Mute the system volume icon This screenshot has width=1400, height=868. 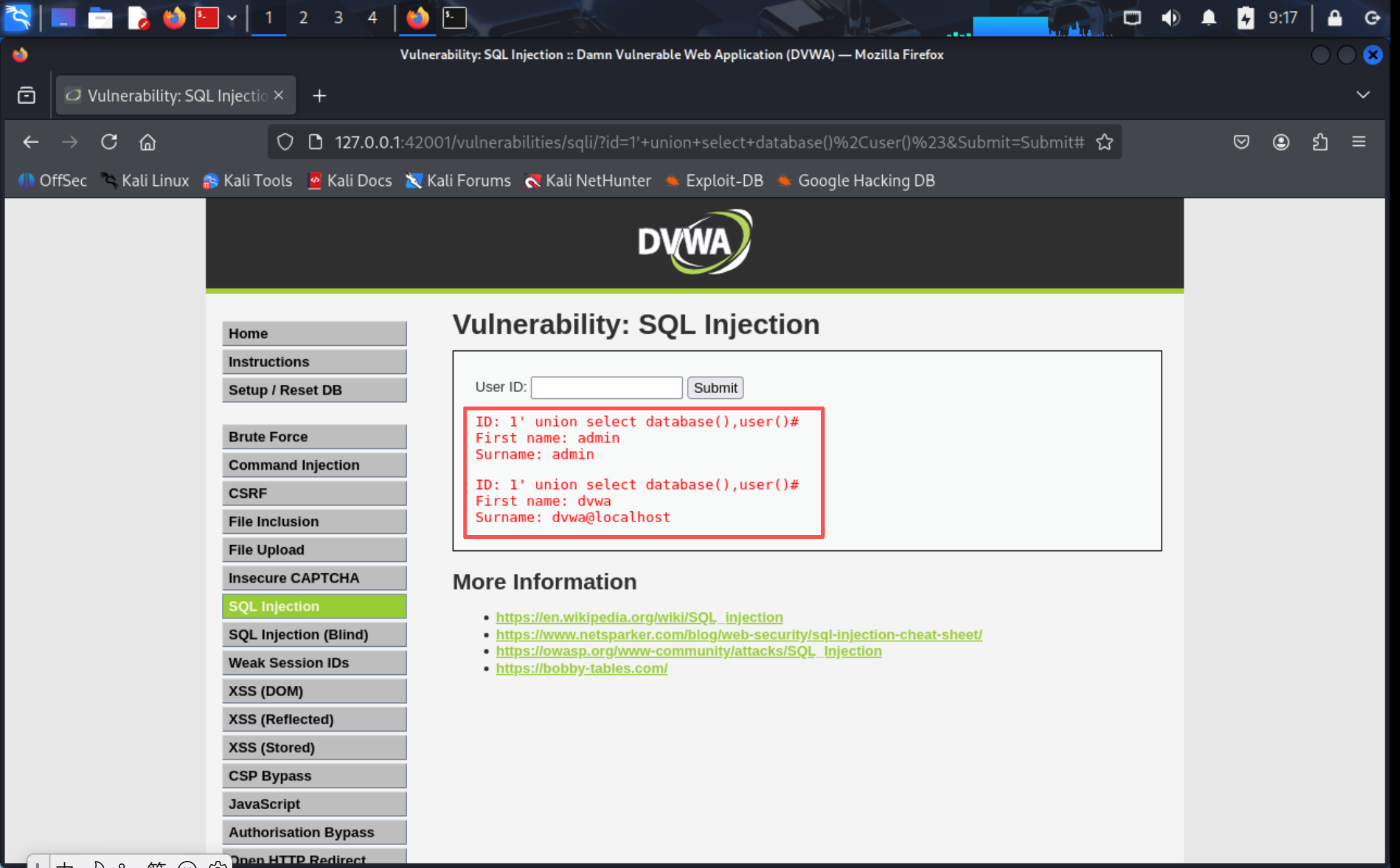[1170, 18]
